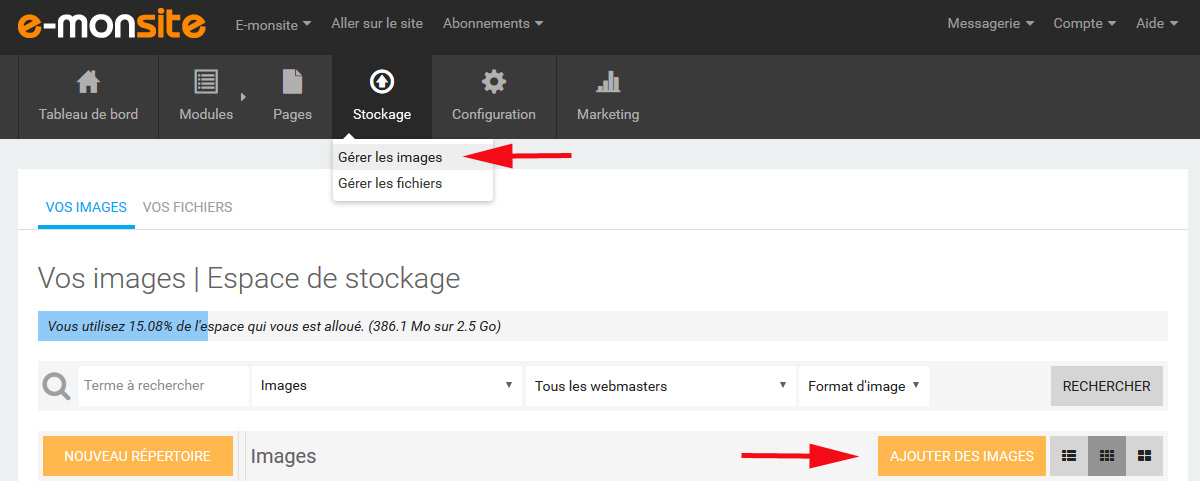1200x481 pixels.
Task: Open Marketing bar chart icon
Action: (x=607, y=81)
